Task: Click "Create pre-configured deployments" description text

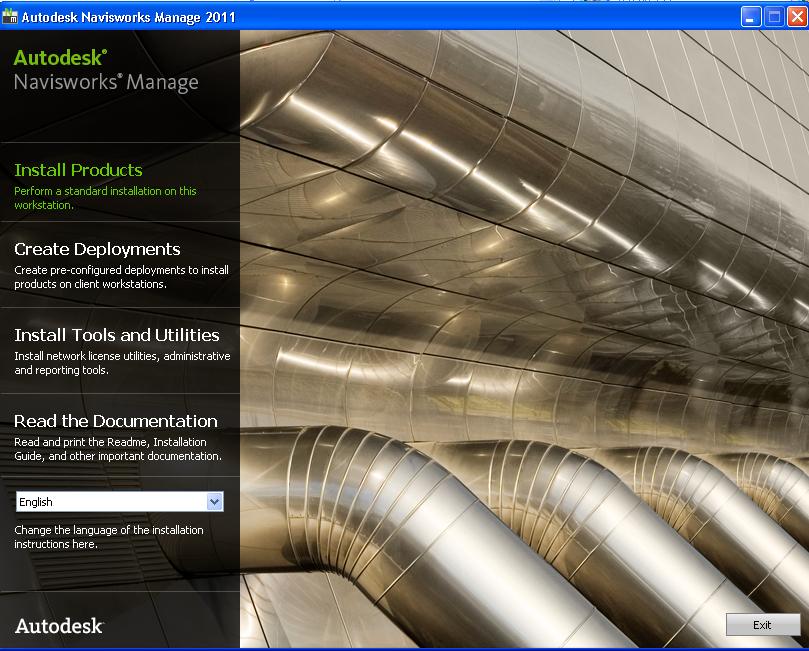Action: pyautogui.click(x=121, y=277)
